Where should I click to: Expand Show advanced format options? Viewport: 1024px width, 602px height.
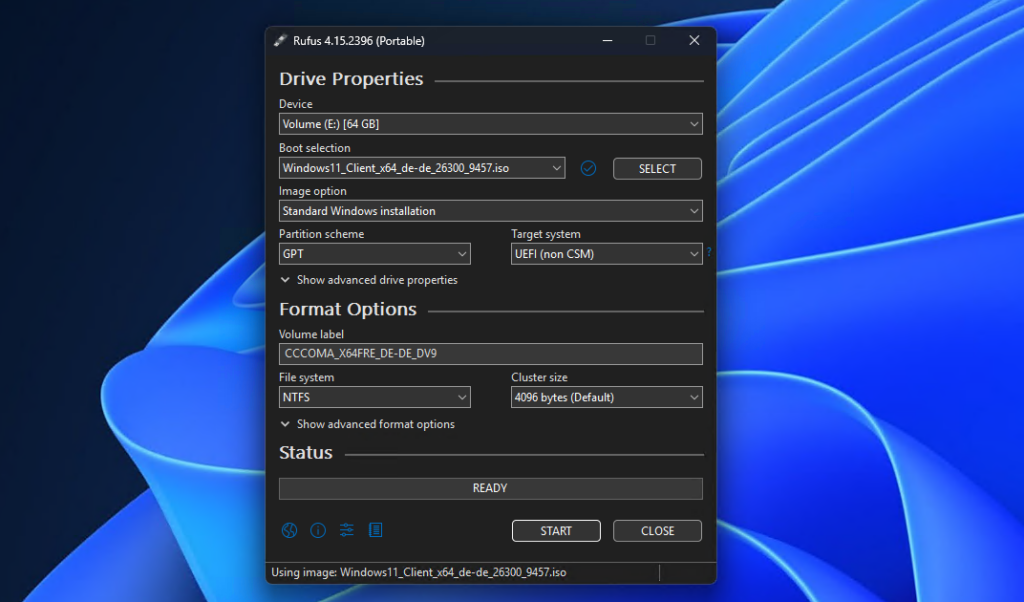point(368,424)
